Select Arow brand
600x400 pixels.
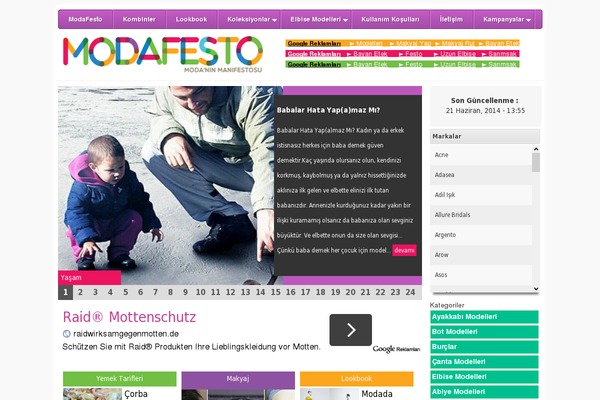pos(481,255)
